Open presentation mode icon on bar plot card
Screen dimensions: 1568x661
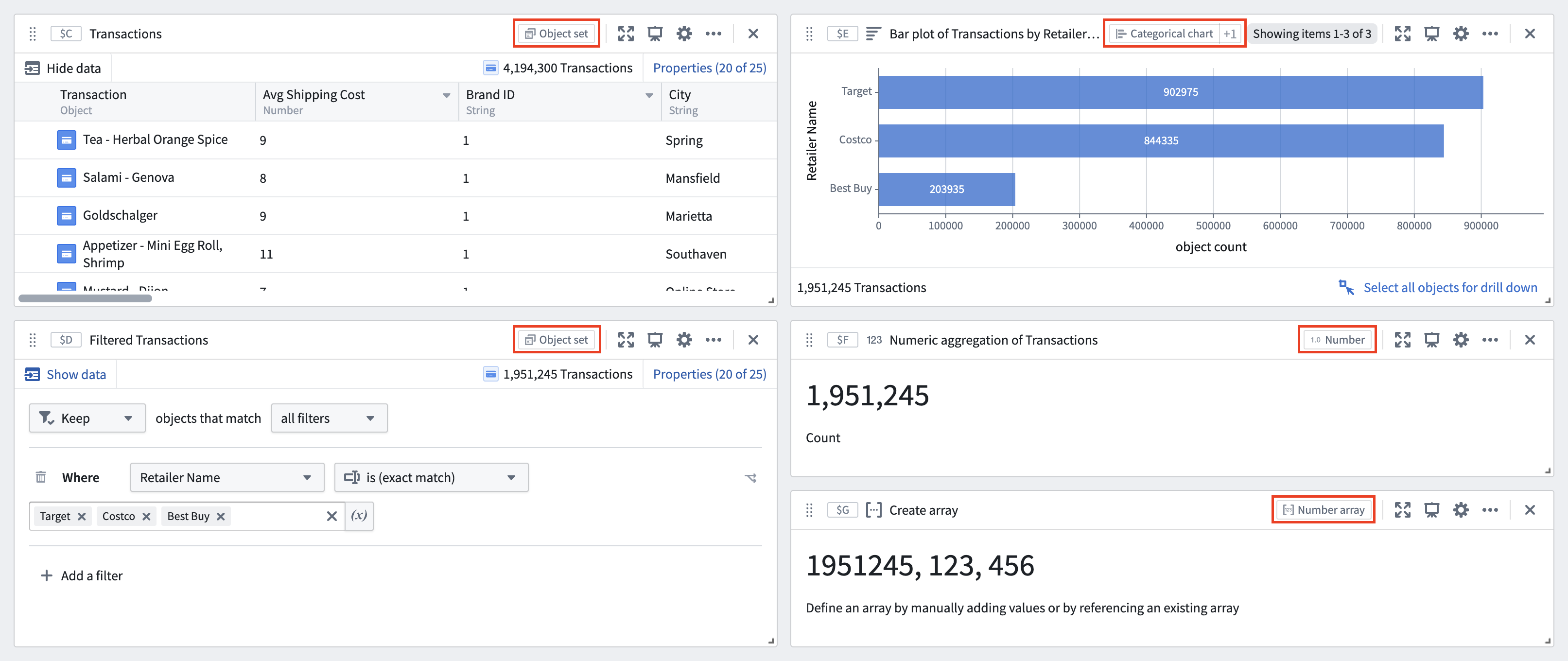pyautogui.click(x=1431, y=34)
